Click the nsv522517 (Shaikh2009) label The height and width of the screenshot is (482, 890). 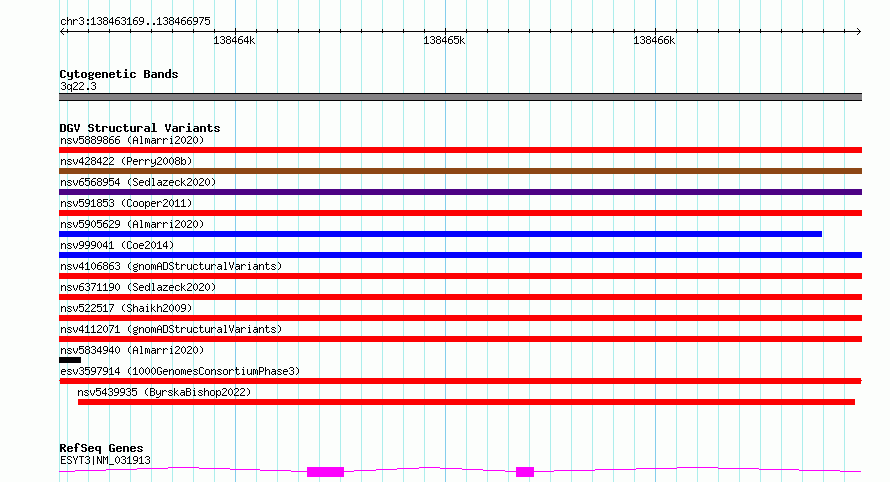click(x=126, y=308)
